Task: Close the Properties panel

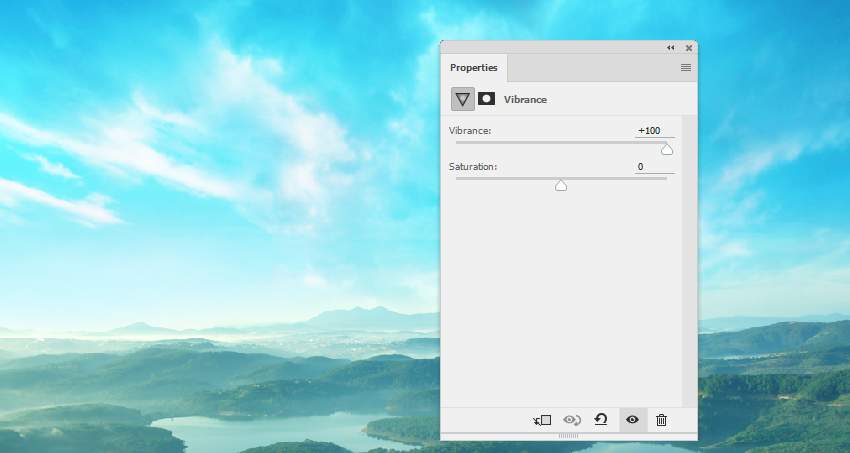Action: pyautogui.click(x=688, y=48)
